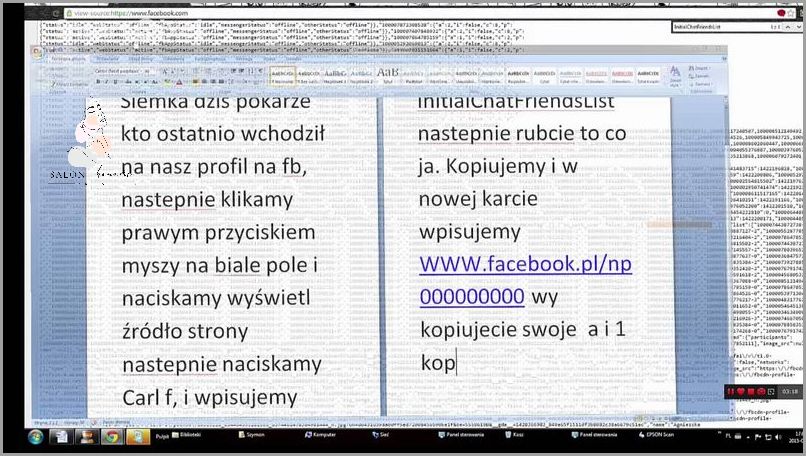The width and height of the screenshot is (806, 456).
Task: Open the Znajdź dropdown in editing group
Action: pos(700,68)
